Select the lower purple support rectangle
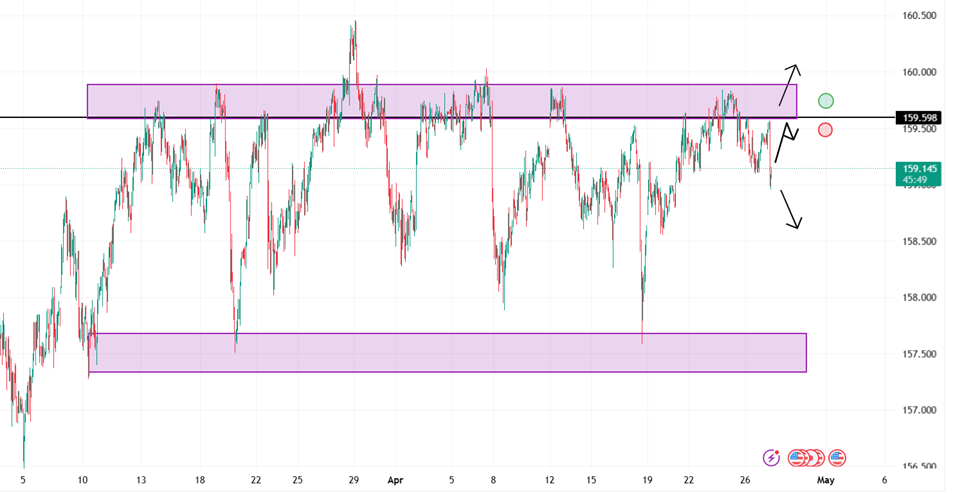This screenshot has height=493, width=953. [x=447, y=353]
